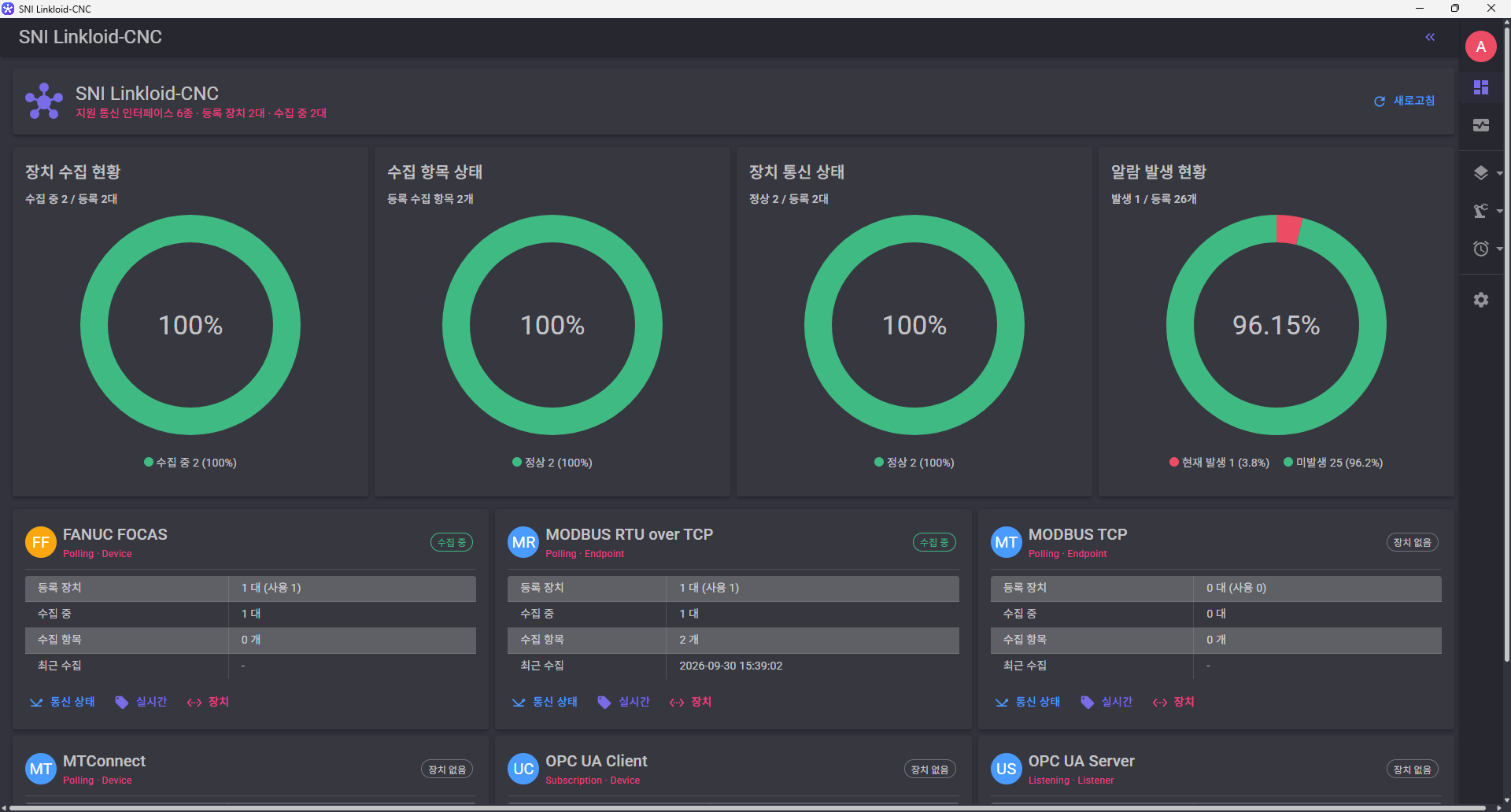This screenshot has width=1511, height=812.
Task: Toggle 정상 2 (100%) legend under 장치 통신 상태
Action: (914, 463)
